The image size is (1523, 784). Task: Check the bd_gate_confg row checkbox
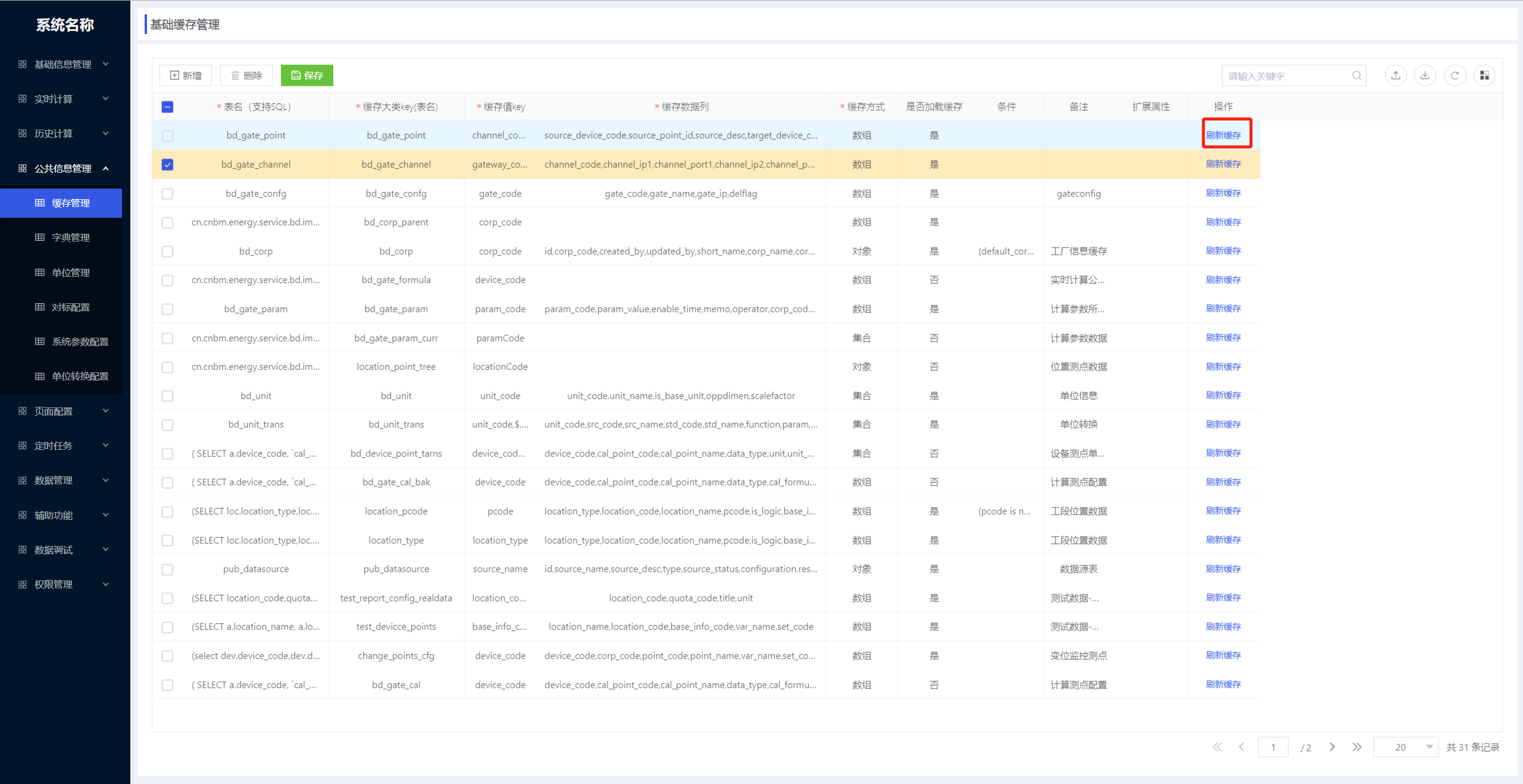[167, 194]
